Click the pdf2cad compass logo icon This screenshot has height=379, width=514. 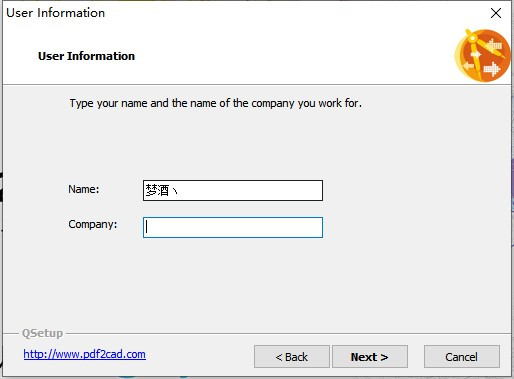point(482,55)
